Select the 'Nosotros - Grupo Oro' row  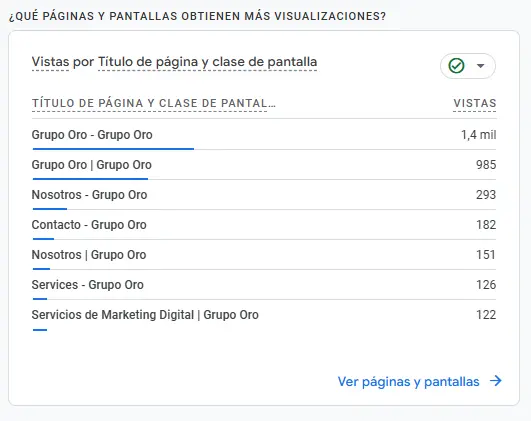click(264, 195)
